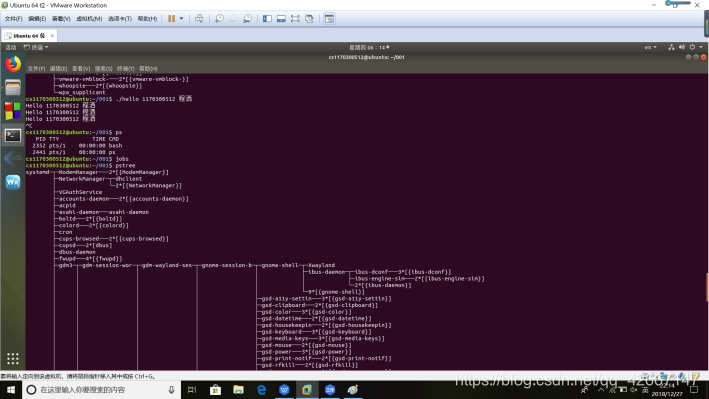Close the terminal window with red button
This screenshot has width=709, height=399.
(x=703, y=57)
